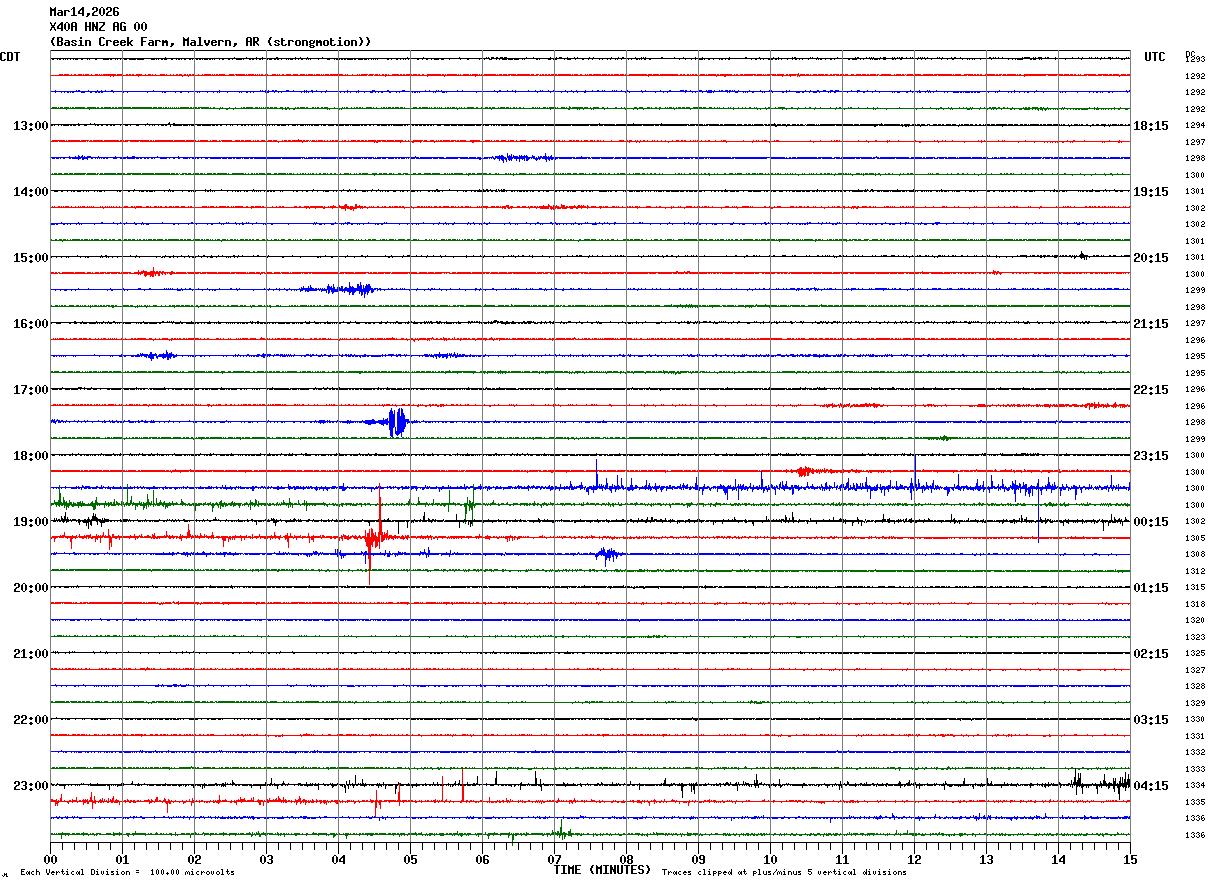Select minute tick 03 on the time axis
This screenshot has height=886, width=1210.
coord(266,859)
